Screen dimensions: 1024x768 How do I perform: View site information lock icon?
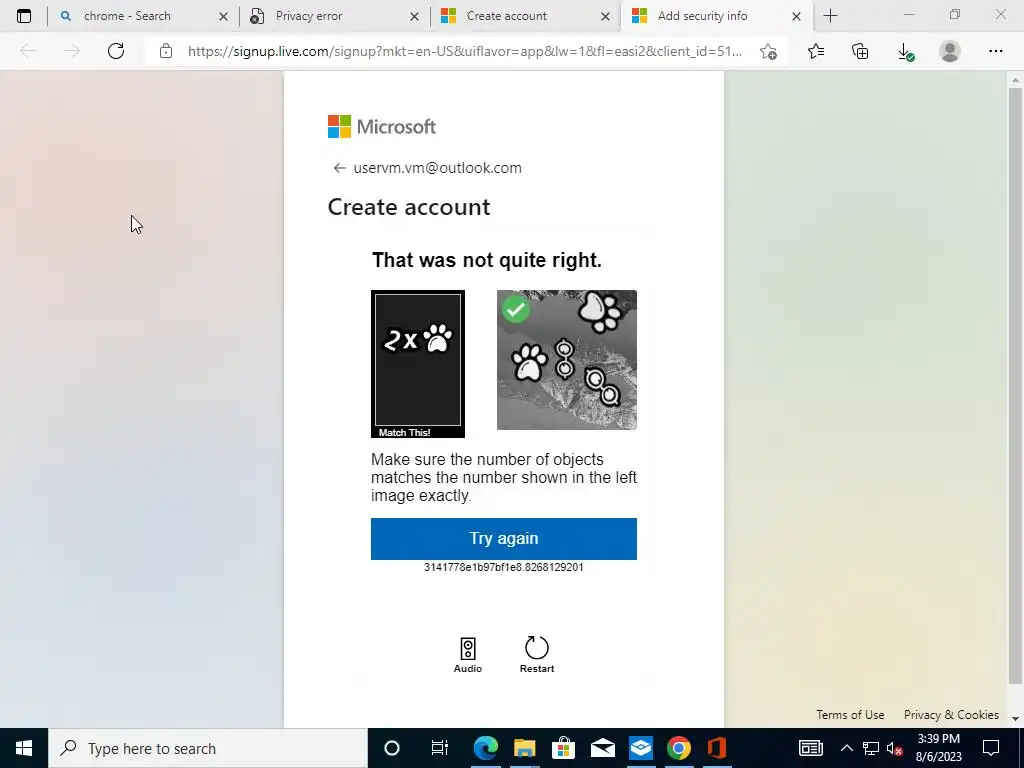click(x=166, y=51)
